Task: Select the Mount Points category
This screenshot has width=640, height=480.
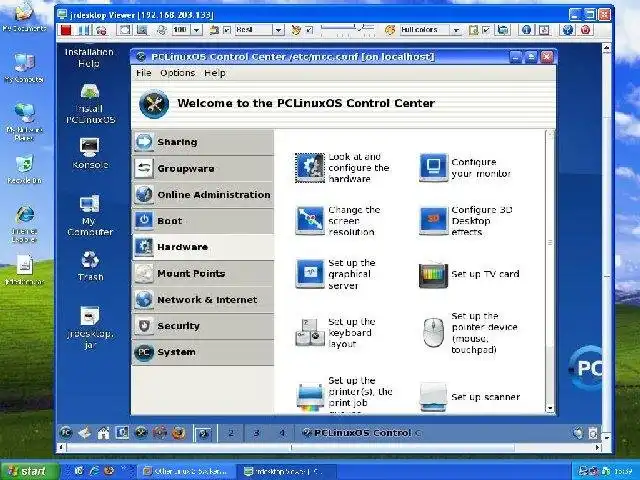Action: [203, 273]
